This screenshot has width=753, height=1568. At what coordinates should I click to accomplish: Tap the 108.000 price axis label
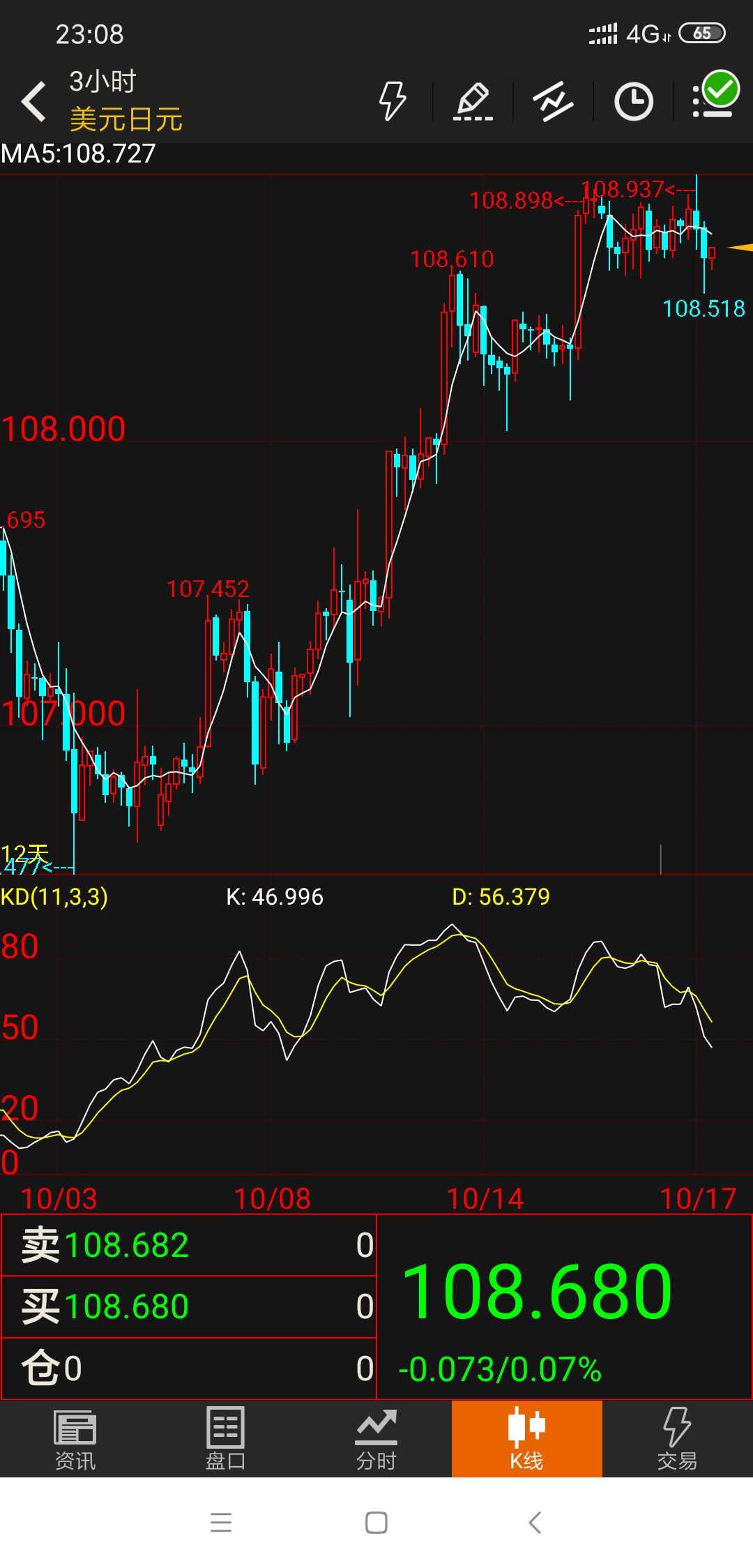click(63, 429)
